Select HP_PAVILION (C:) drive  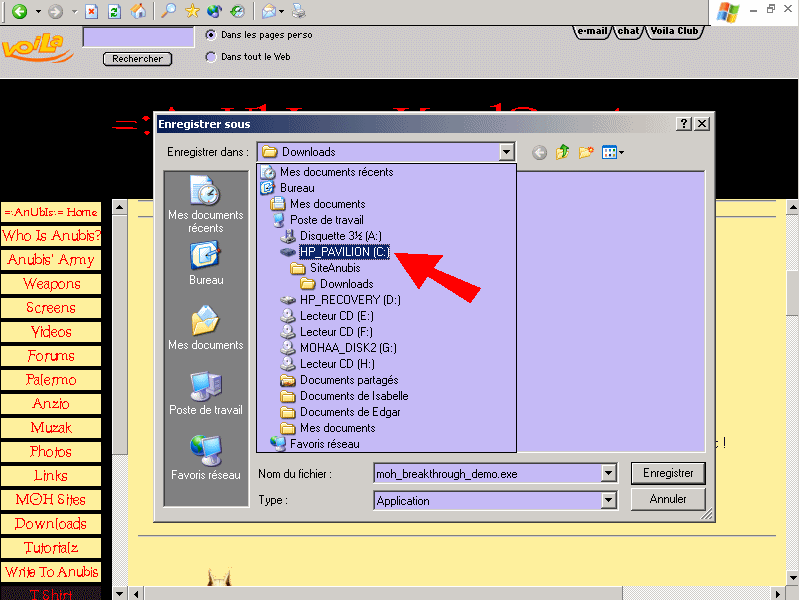pos(335,252)
